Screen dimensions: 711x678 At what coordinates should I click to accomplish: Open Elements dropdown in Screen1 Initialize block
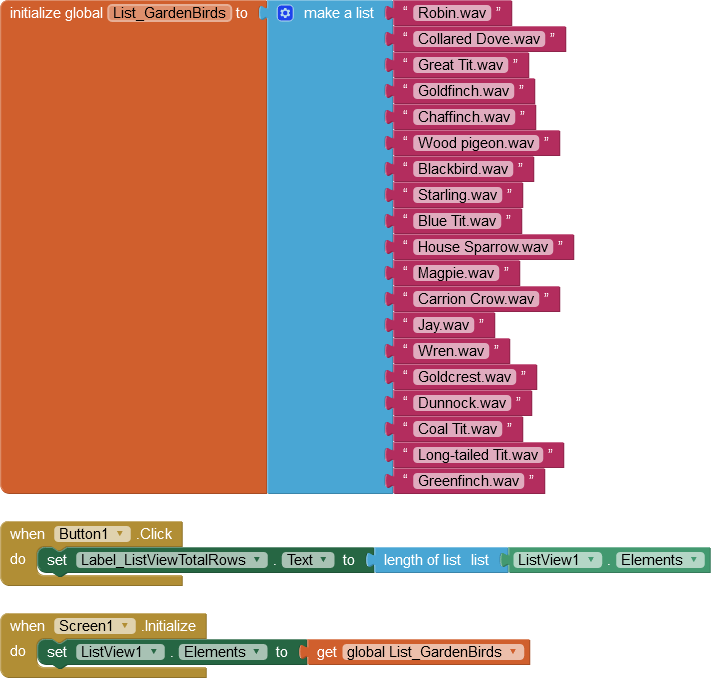[x=257, y=652]
